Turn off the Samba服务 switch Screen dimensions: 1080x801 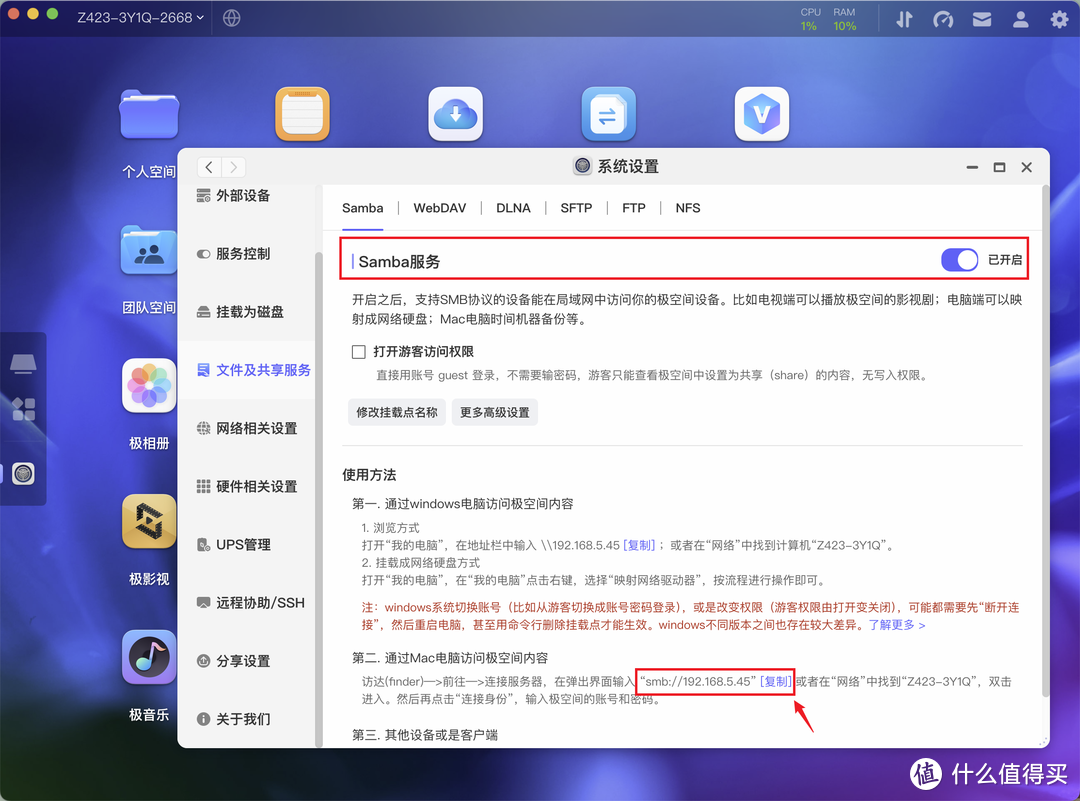point(959,259)
